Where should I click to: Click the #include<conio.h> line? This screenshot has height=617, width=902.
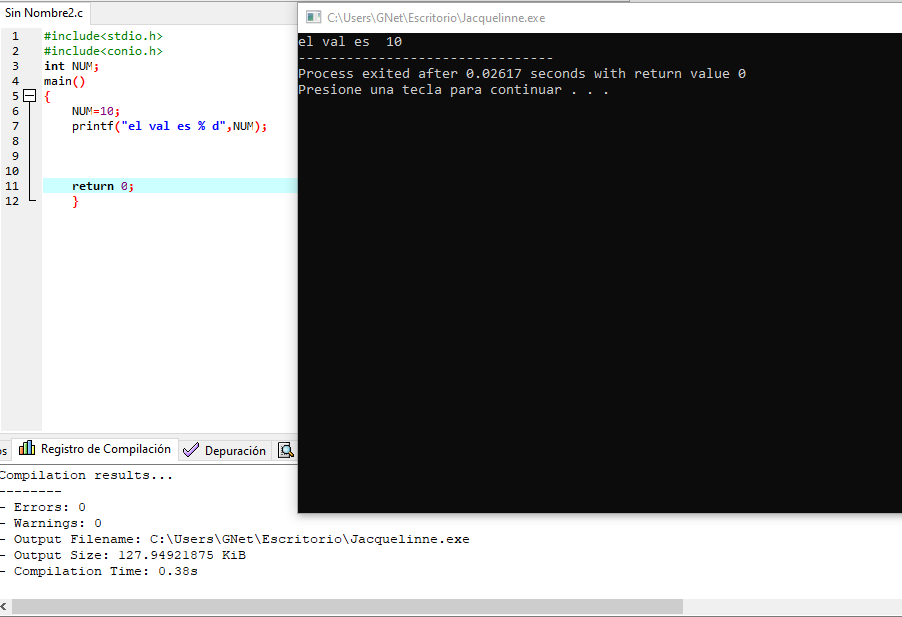point(104,51)
